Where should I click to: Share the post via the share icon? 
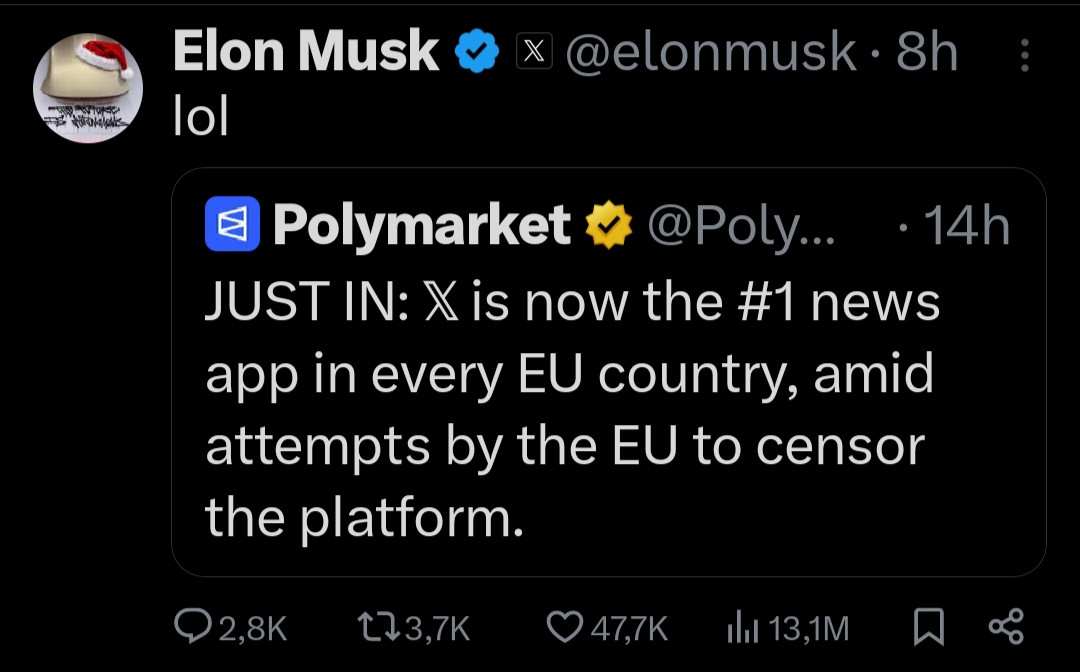coord(1005,627)
